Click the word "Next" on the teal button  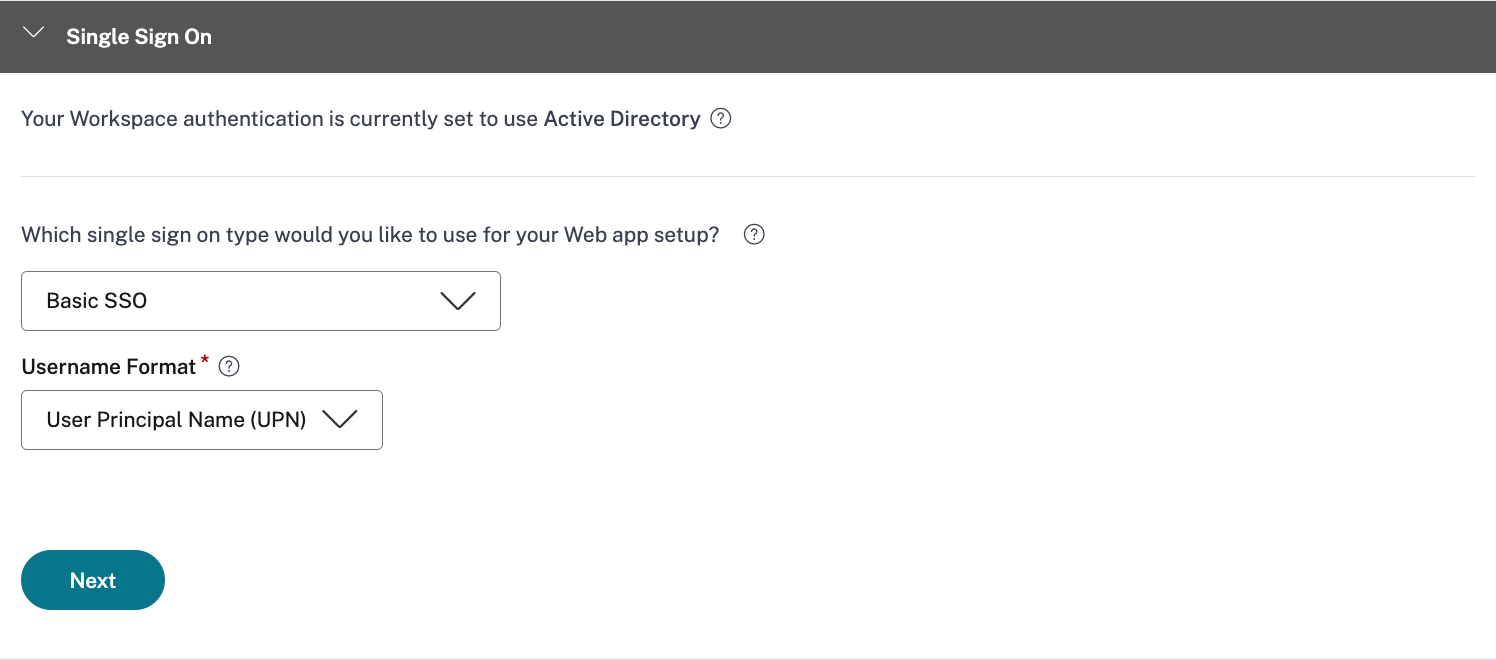(93, 581)
